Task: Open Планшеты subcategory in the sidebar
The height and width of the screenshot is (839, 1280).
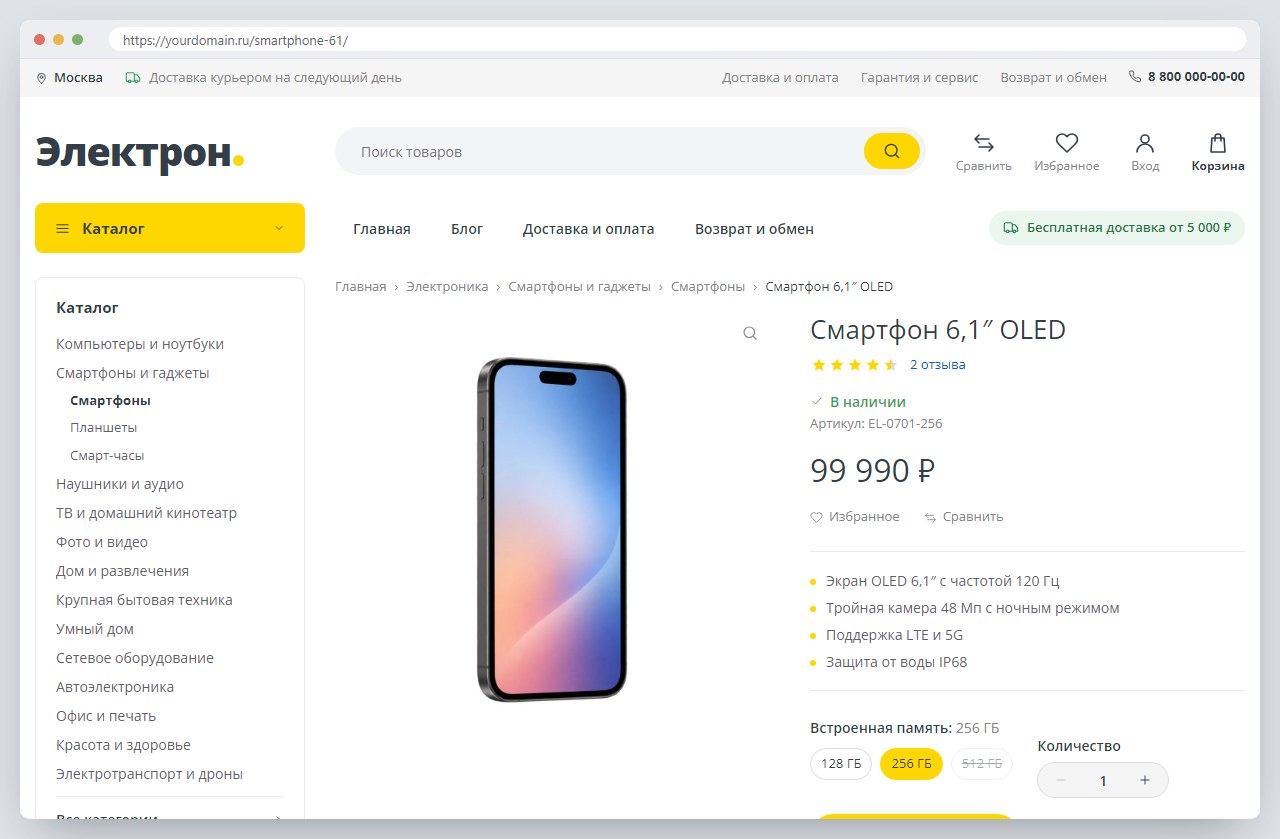Action: pyautogui.click(x=104, y=427)
